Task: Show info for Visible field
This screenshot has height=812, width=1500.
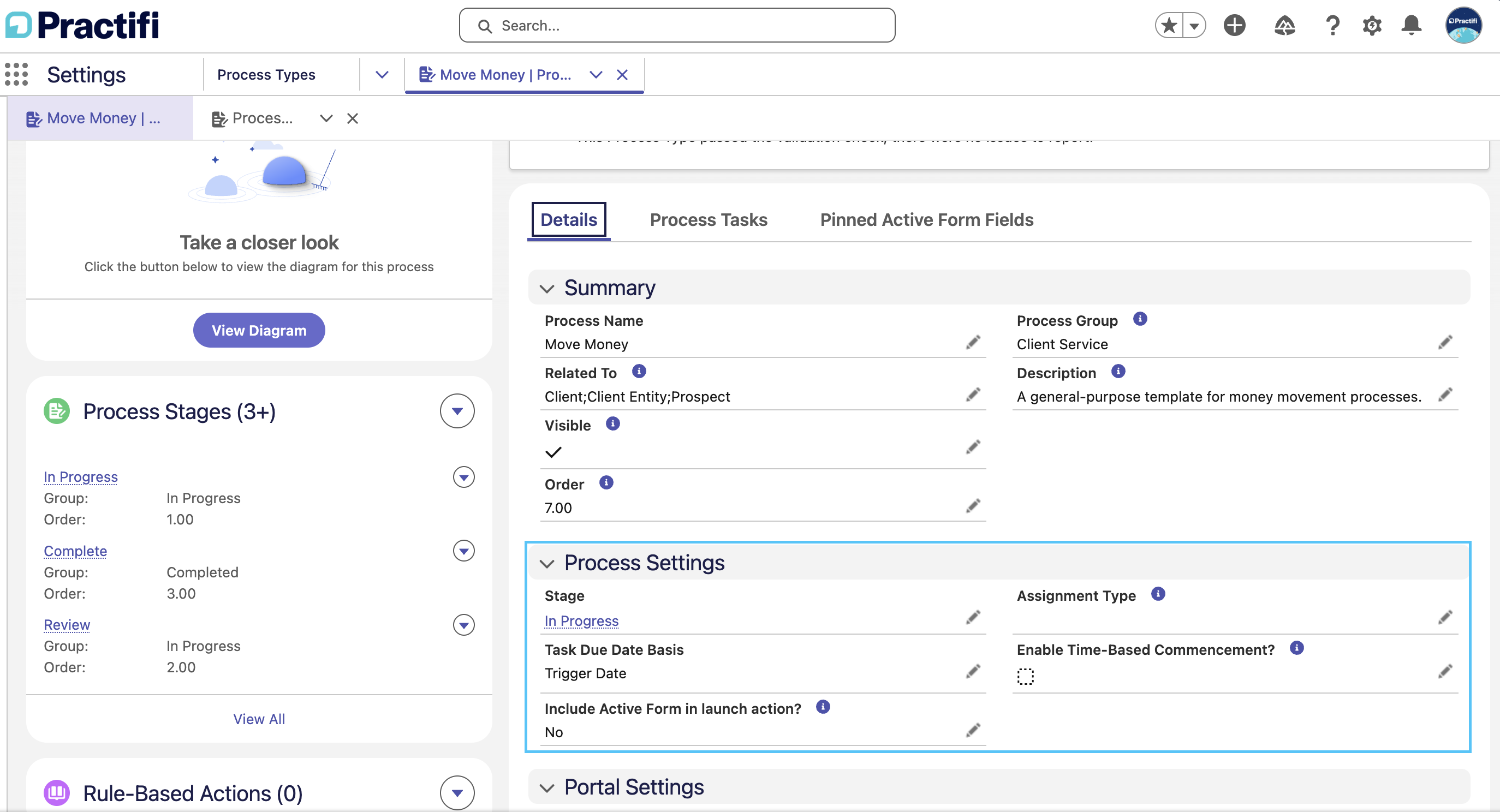Action: [x=612, y=424]
